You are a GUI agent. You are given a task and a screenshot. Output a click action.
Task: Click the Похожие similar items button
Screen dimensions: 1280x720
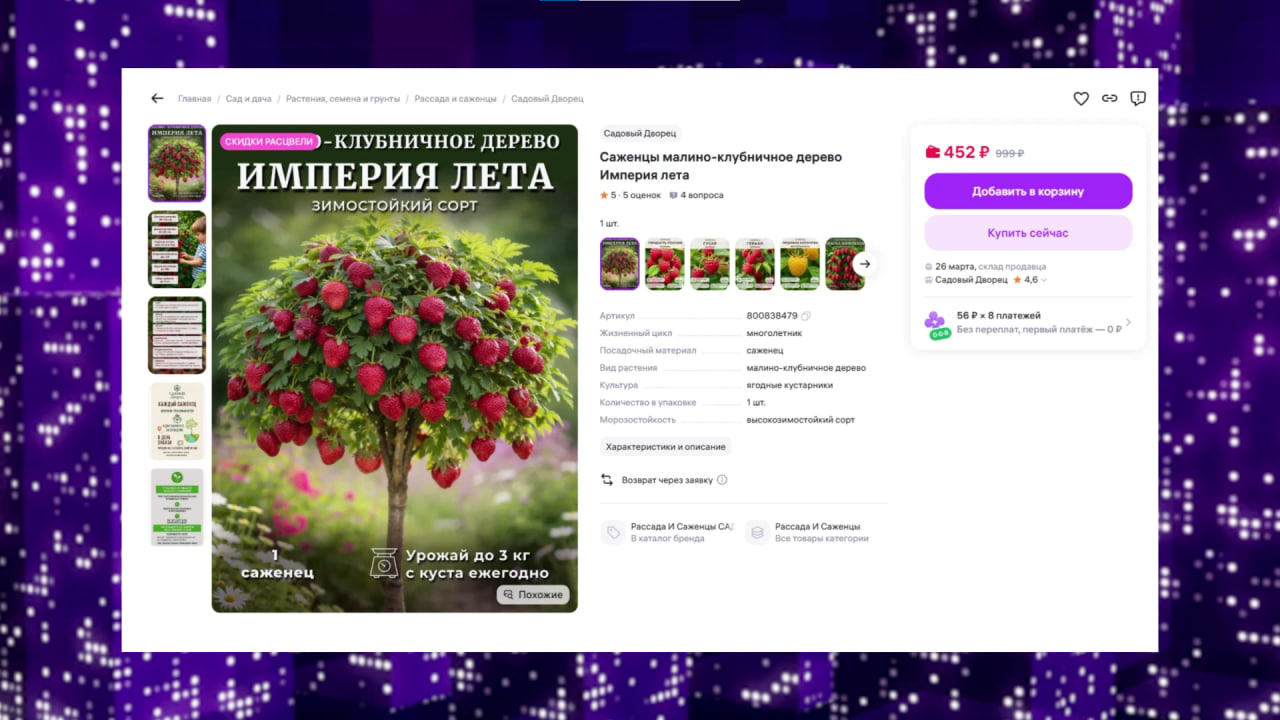click(533, 595)
